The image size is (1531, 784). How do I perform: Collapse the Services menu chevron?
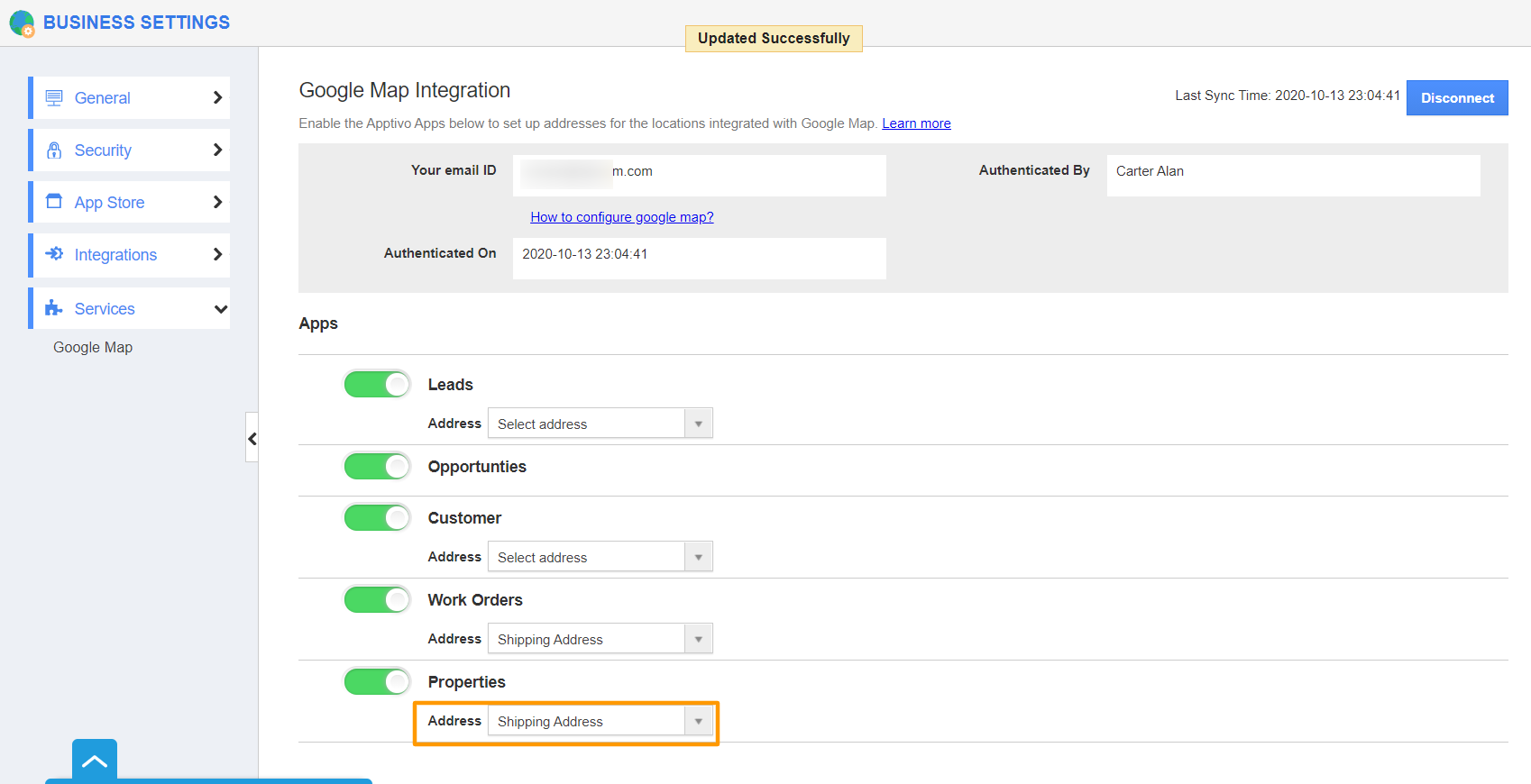pyautogui.click(x=220, y=309)
